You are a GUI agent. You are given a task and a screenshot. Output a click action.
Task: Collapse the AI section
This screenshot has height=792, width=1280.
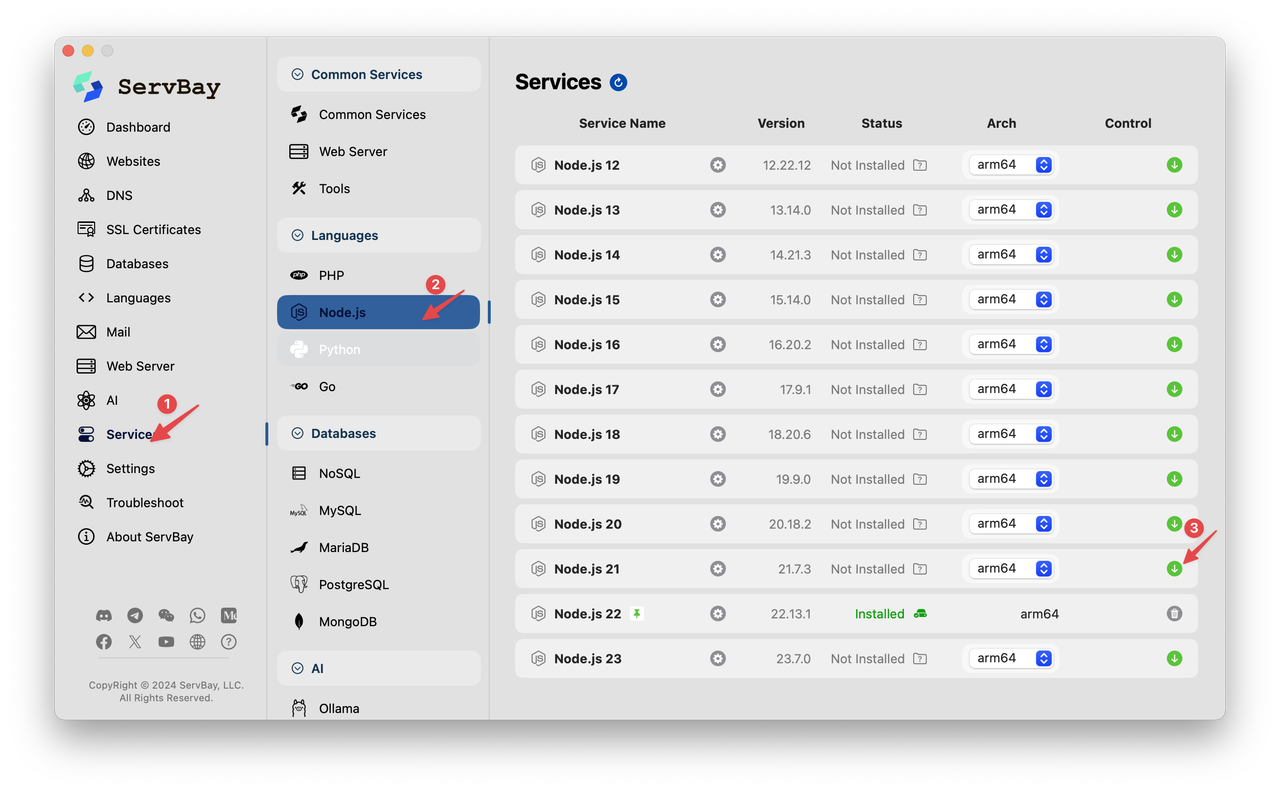click(x=297, y=668)
